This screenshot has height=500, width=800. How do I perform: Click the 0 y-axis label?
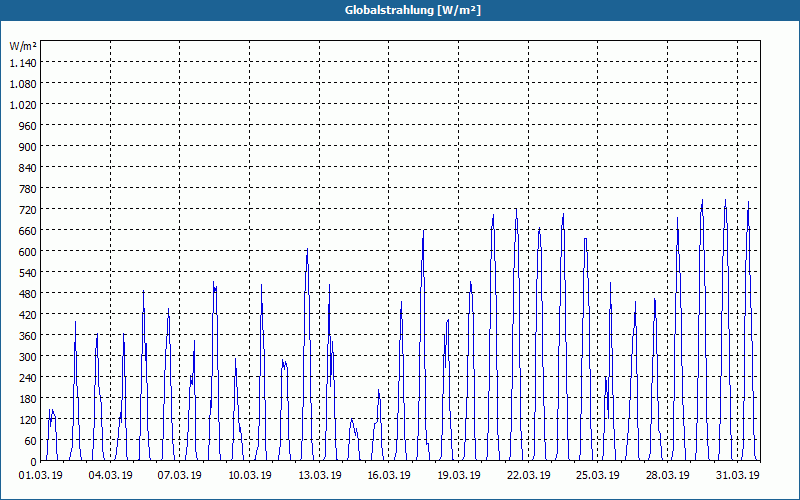pyautogui.click(x=34, y=462)
